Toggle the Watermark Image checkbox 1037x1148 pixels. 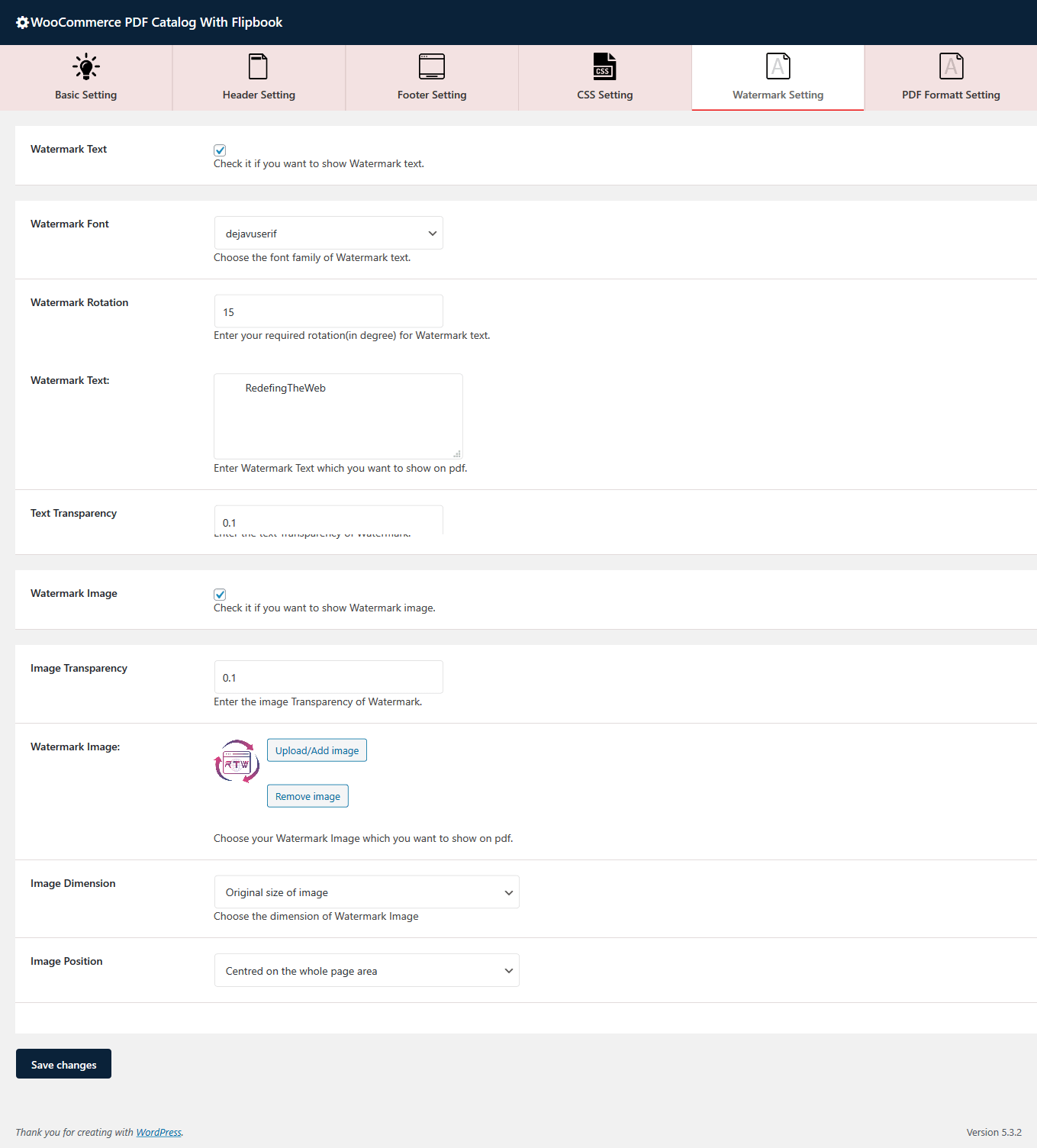click(x=220, y=595)
